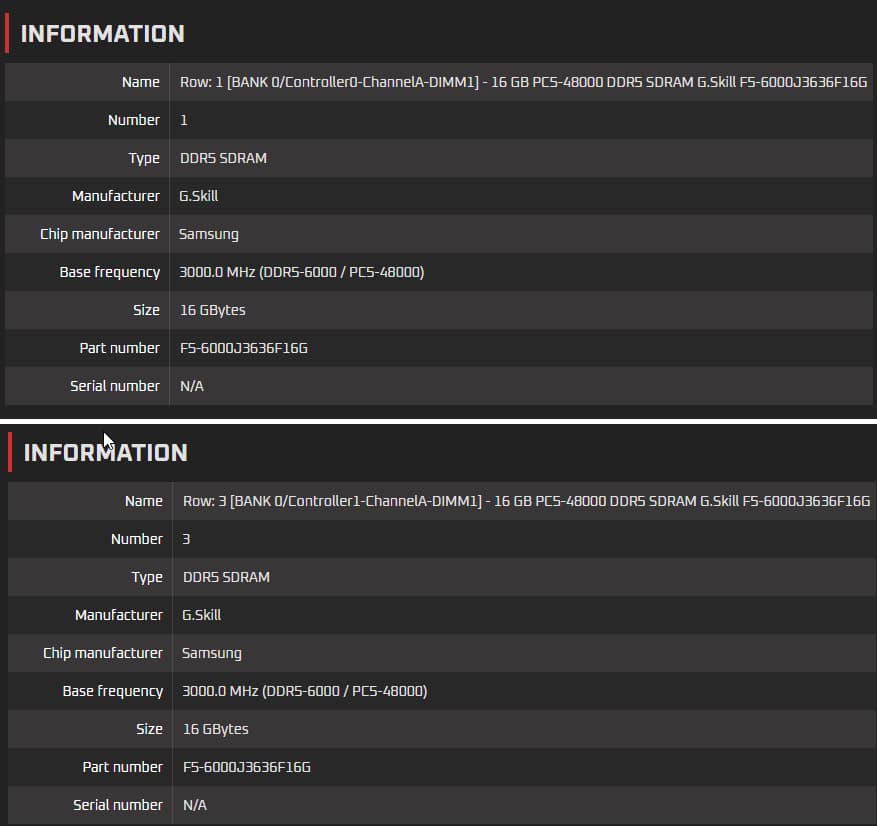877x826 pixels.
Task: Click Serial number label in second panel
Action: click(x=118, y=805)
